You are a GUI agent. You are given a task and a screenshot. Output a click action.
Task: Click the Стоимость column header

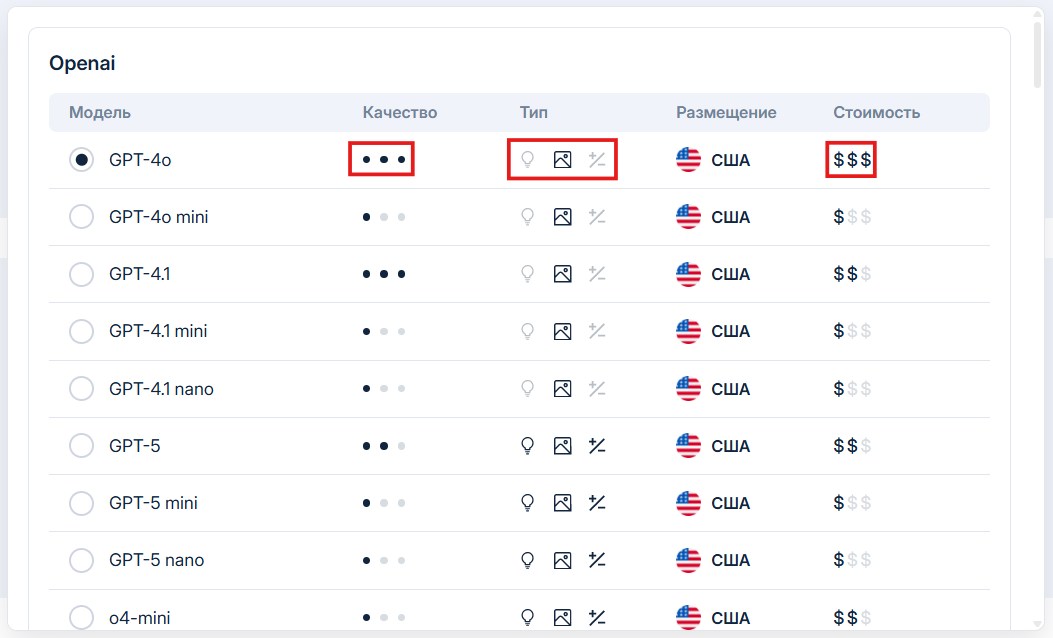click(x=876, y=112)
